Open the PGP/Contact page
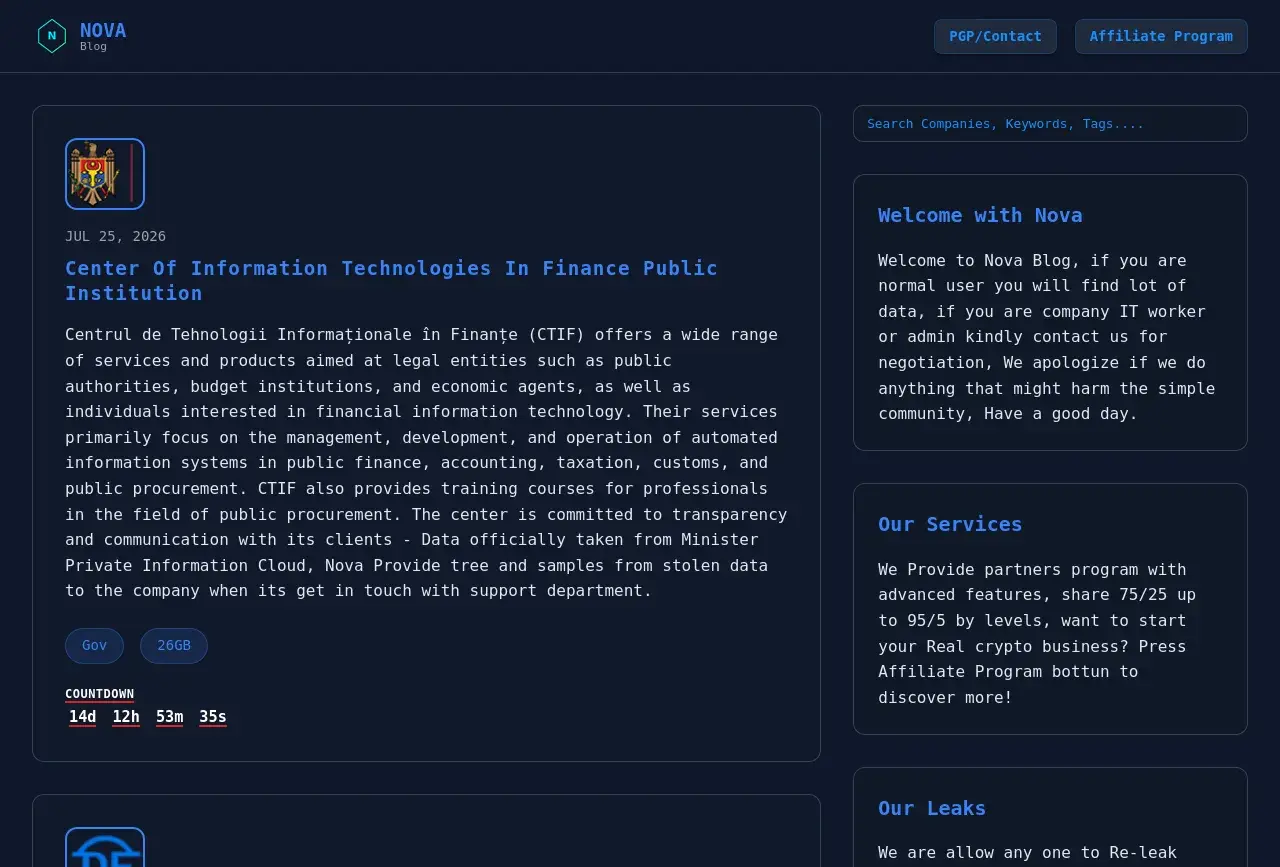1280x867 pixels. coord(995,36)
